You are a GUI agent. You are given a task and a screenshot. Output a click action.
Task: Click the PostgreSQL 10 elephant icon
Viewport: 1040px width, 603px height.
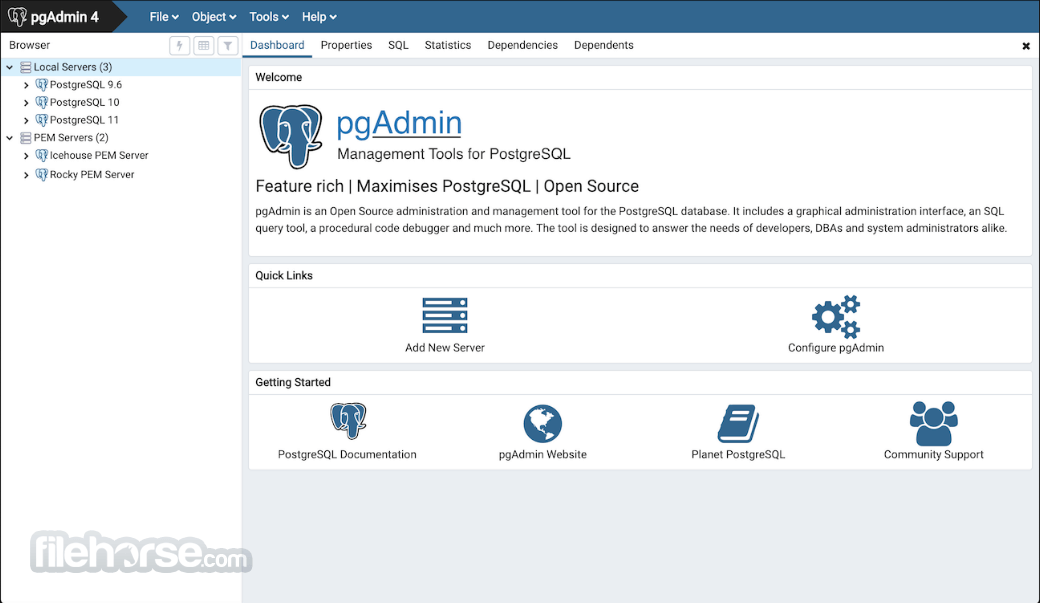point(42,102)
